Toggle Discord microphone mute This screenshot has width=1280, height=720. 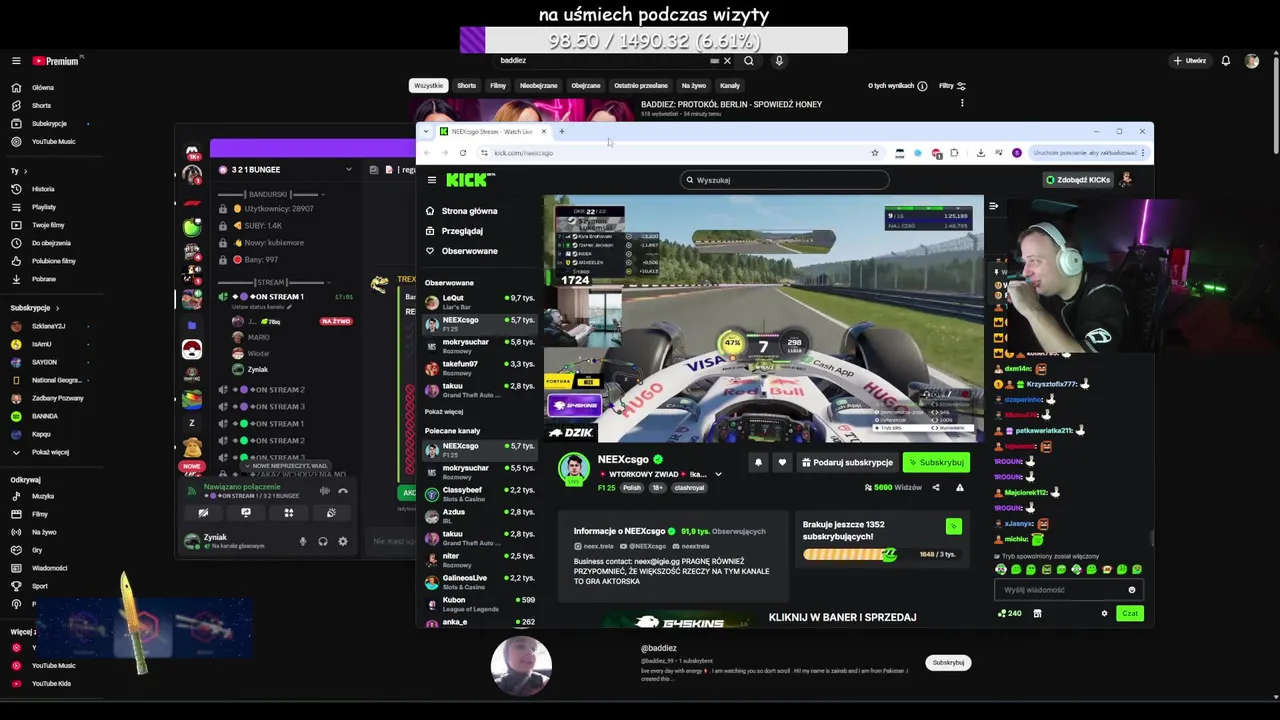tap(303, 541)
